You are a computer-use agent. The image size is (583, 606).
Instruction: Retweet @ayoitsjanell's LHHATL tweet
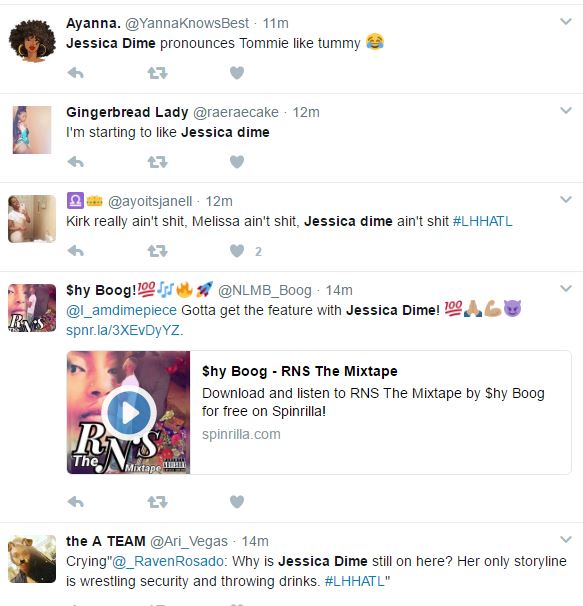pos(157,251)
